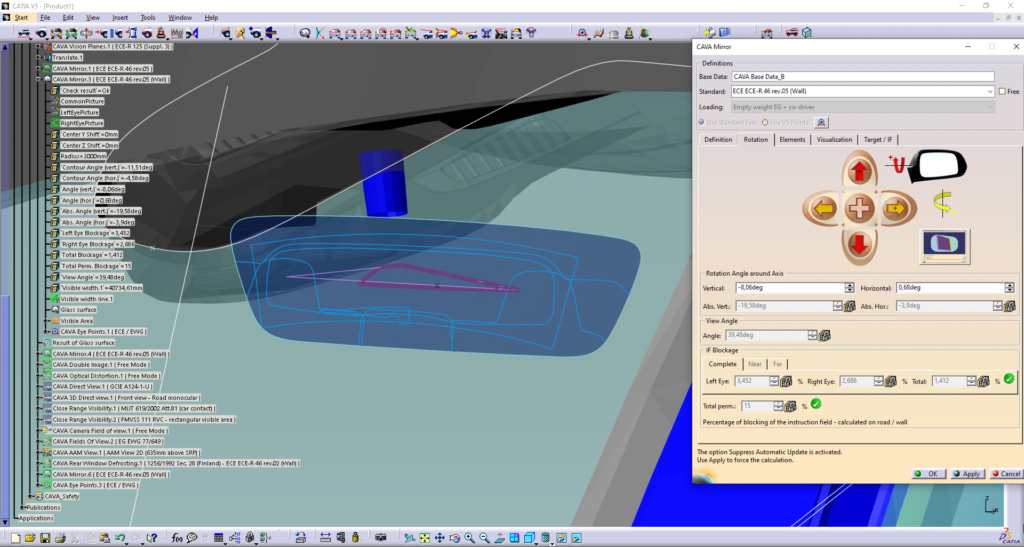This screenshot has width=1024, height=547.
Task: Click the What's This help cursor icon
Action: click(152, 538)
